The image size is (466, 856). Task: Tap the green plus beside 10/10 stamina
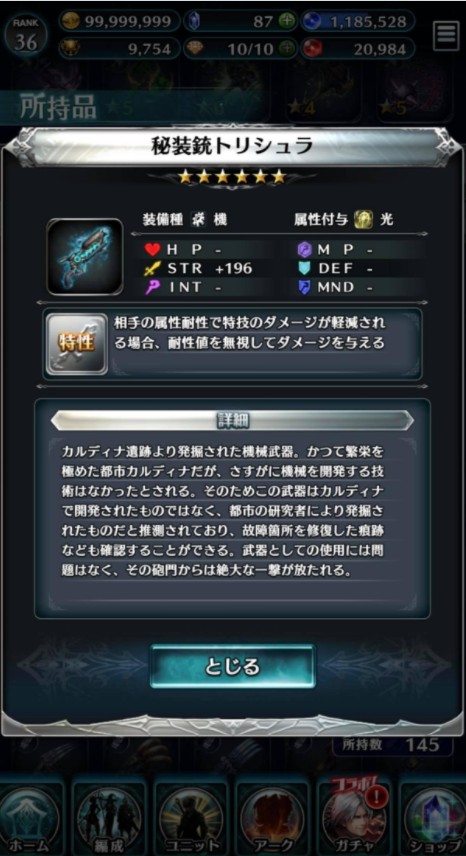[x=287, y=49]
